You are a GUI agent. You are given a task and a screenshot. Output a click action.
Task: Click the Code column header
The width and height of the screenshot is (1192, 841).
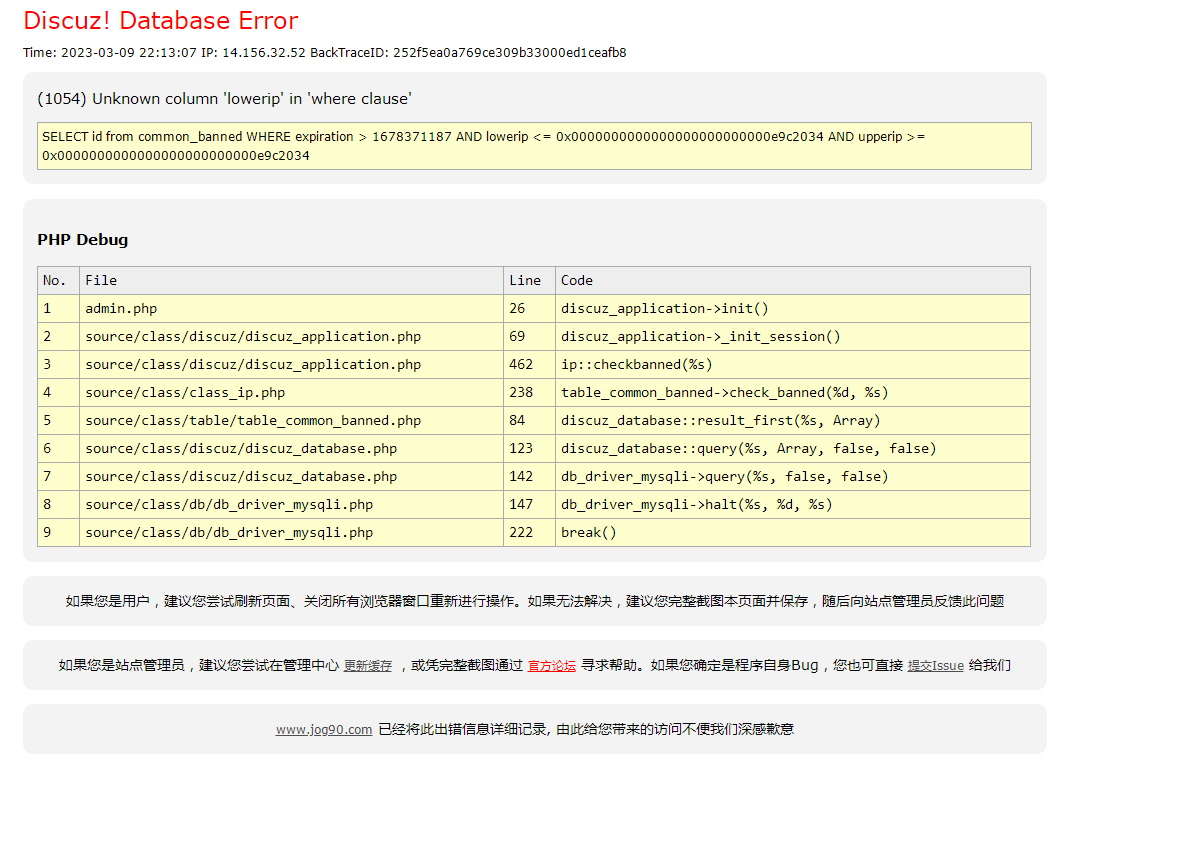[577, 281]
